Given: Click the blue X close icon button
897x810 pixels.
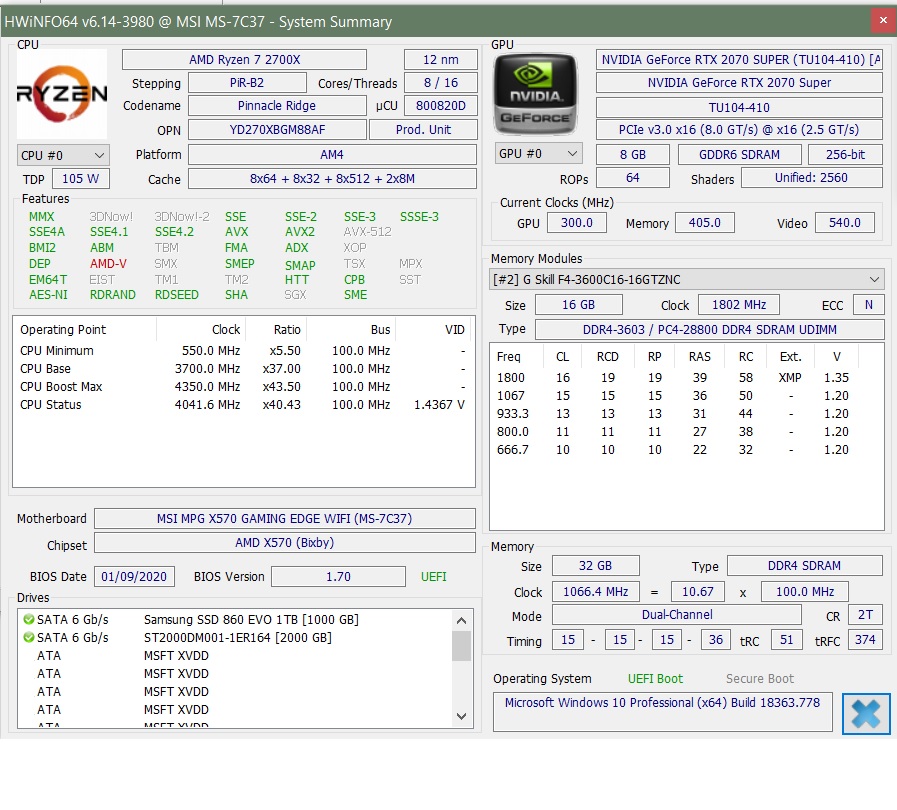Looking at the screenshot, I should (866, 713).
